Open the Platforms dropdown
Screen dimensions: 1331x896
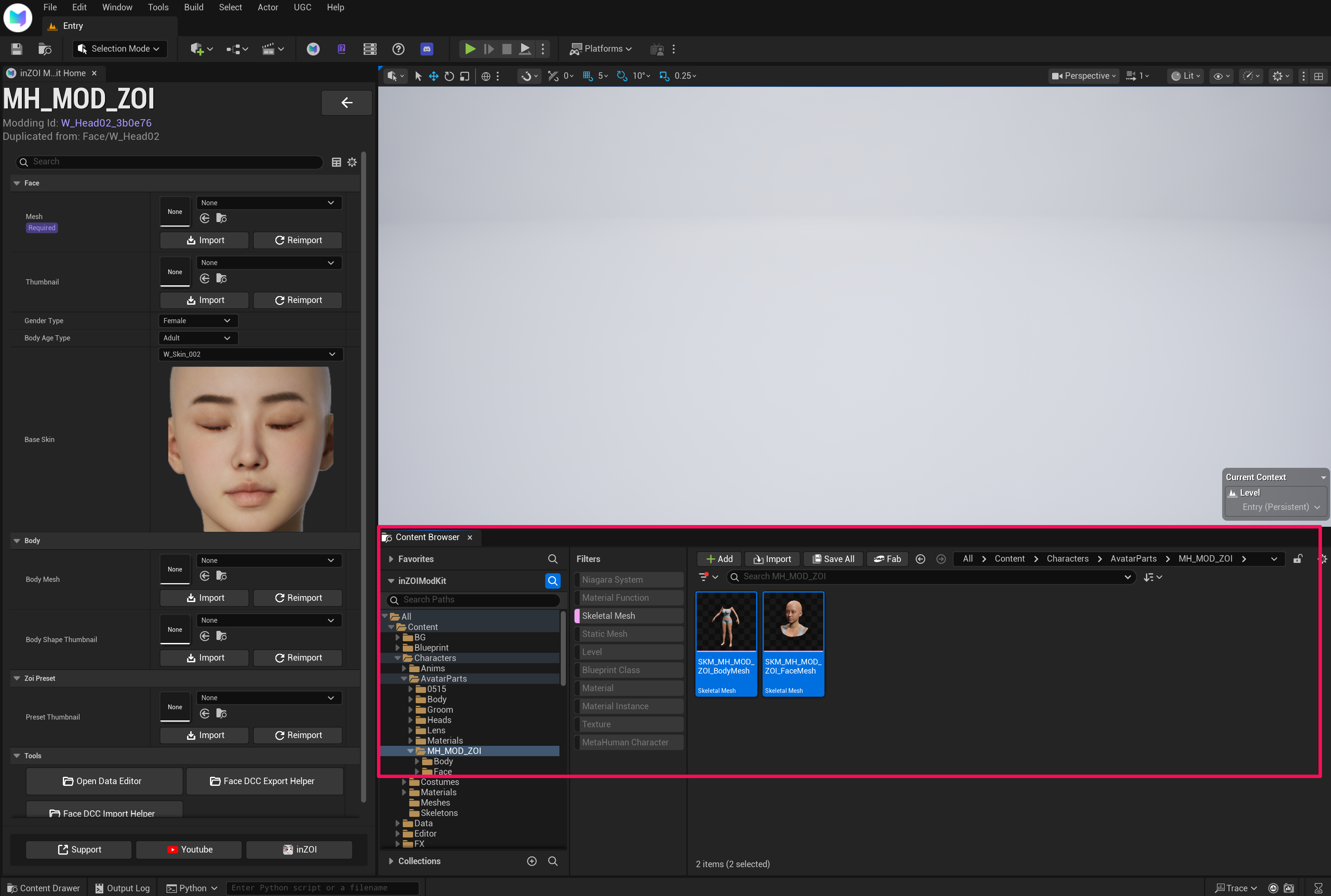[x=601, y=49]
